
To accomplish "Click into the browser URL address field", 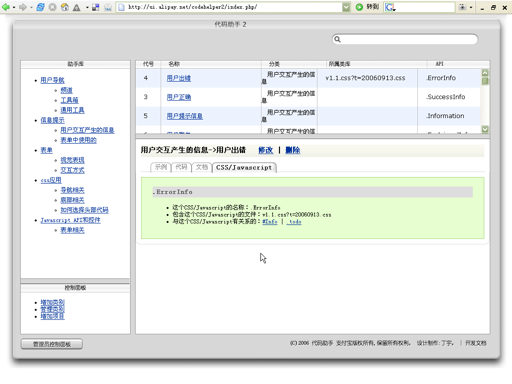I will 233,7.
